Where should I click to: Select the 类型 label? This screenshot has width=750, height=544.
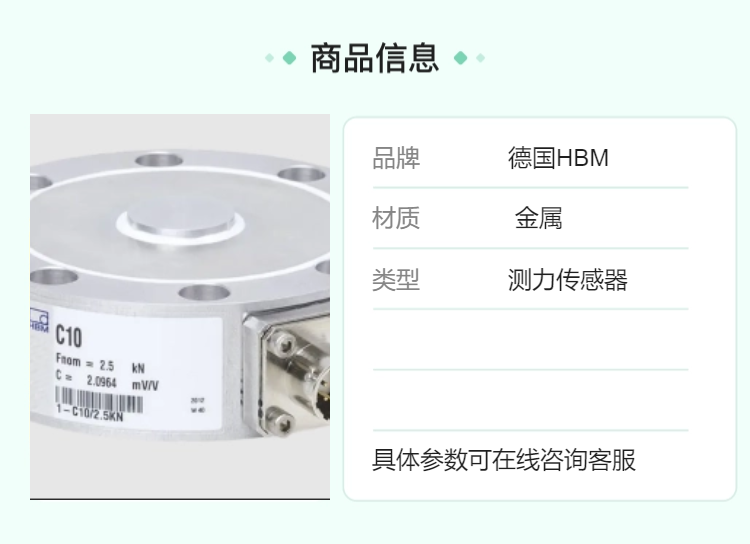tap(396, 279)
